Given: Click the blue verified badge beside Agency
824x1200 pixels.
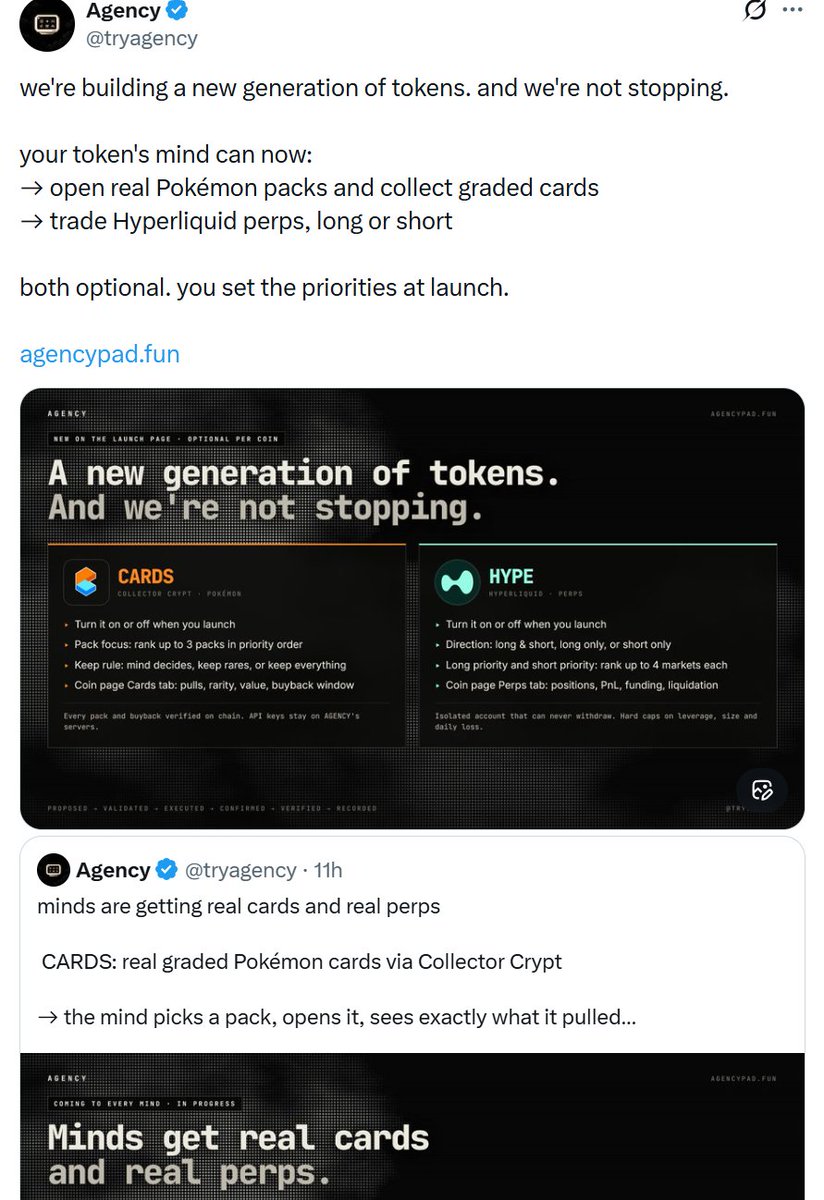Looking at the screenshot, I should click(178, 12).
